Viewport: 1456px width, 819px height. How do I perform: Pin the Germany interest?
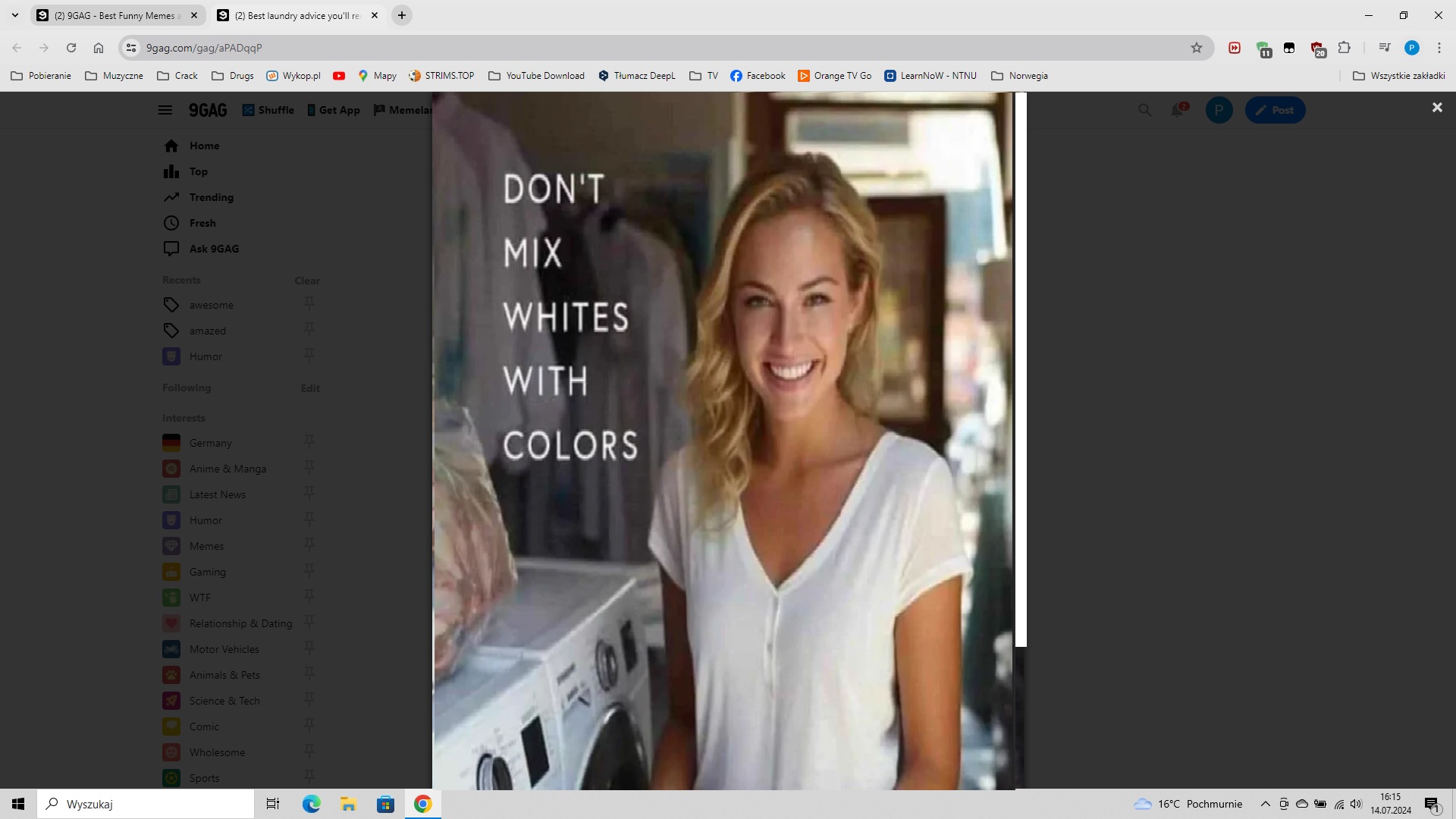(x=309, y=442)
